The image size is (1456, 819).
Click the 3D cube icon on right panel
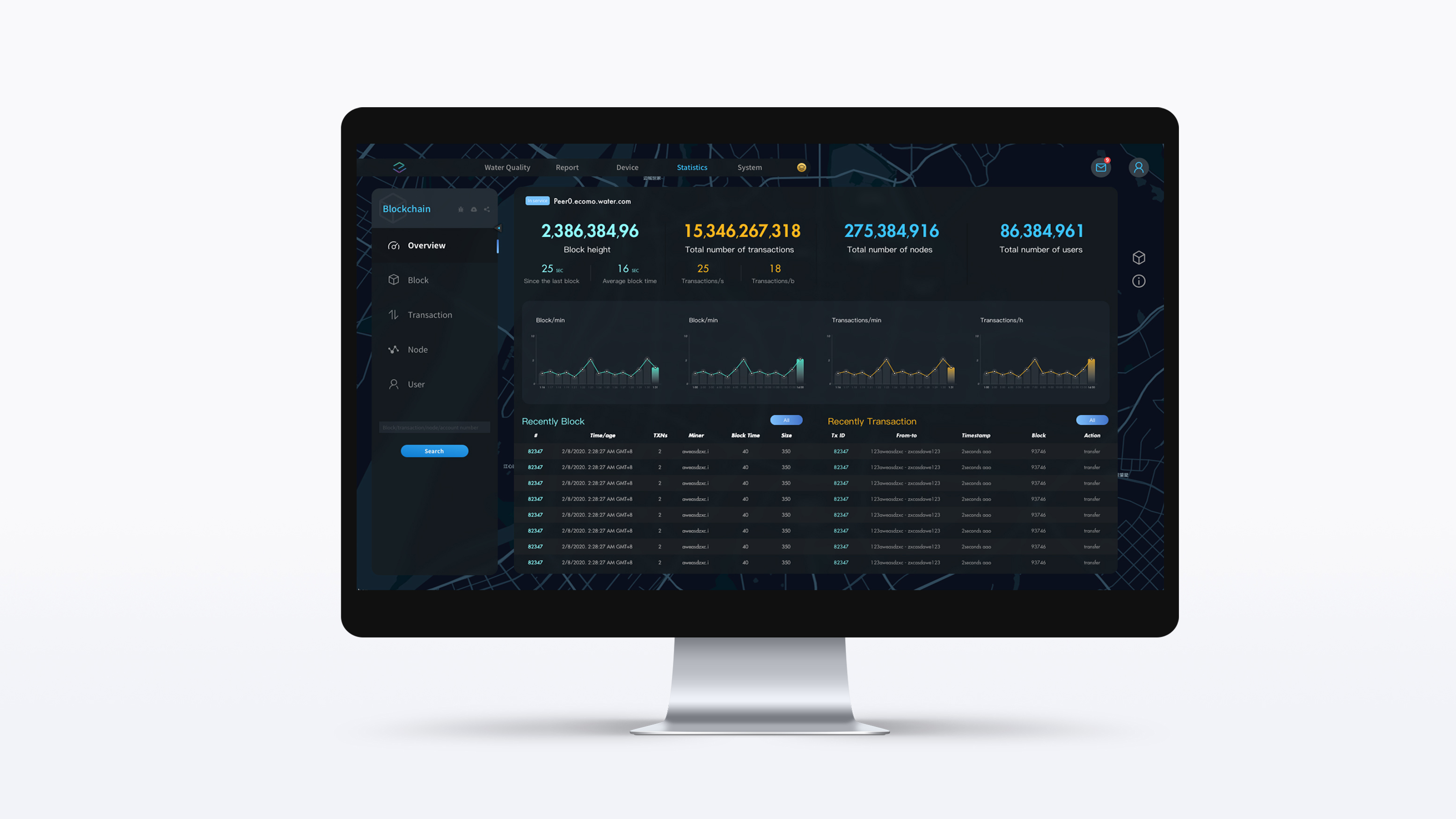tap(1138, 258)
